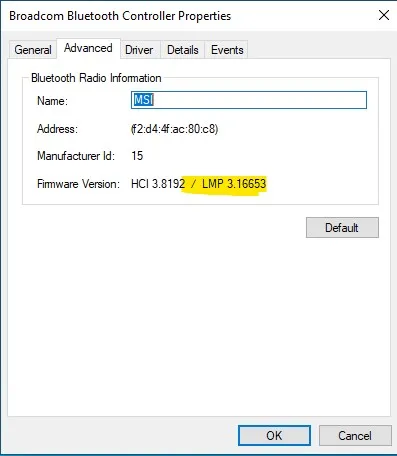Image resolution: width=397 pixels, height=456 pixels.
Task: Confirm with the OK button
Action: point(274,435)
